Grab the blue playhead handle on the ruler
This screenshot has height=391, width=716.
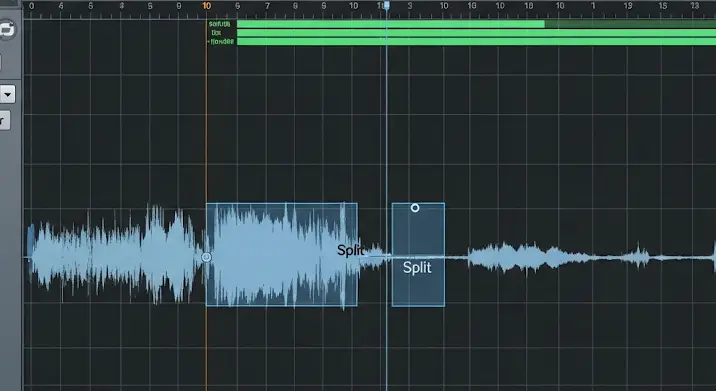tap(387, 5)
